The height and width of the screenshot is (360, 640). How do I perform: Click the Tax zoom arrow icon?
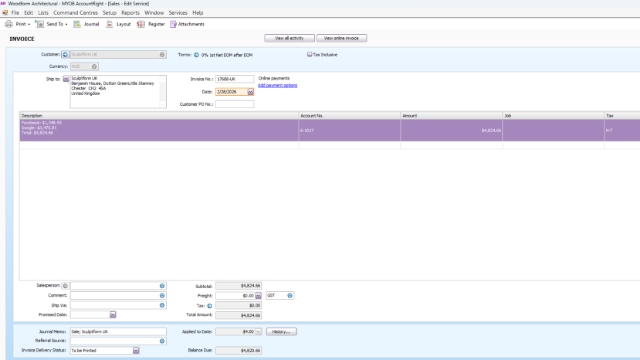[209, 306]
